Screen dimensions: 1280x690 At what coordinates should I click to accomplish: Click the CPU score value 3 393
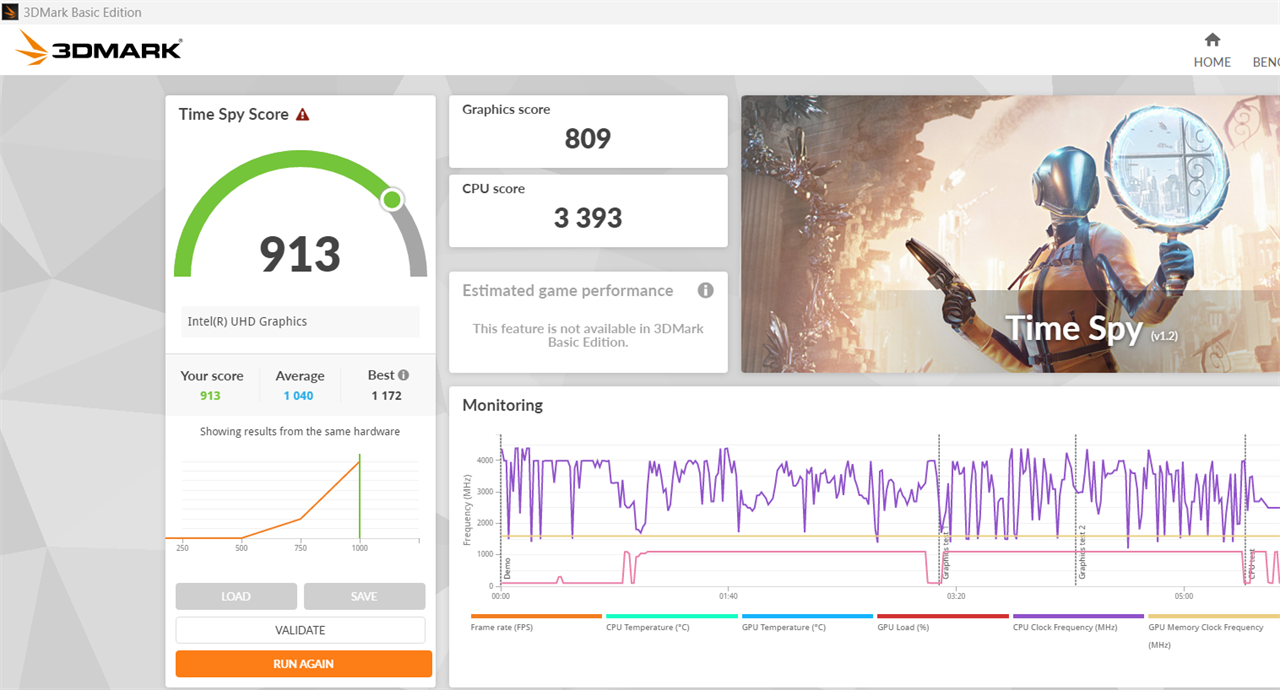coord(588,218)
